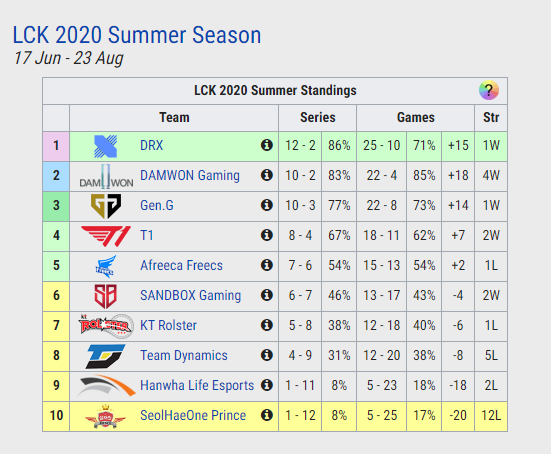This screenshot has height=454, width=551.
Task: Click the KT Rolster logo image
Action: coord(106,326)
